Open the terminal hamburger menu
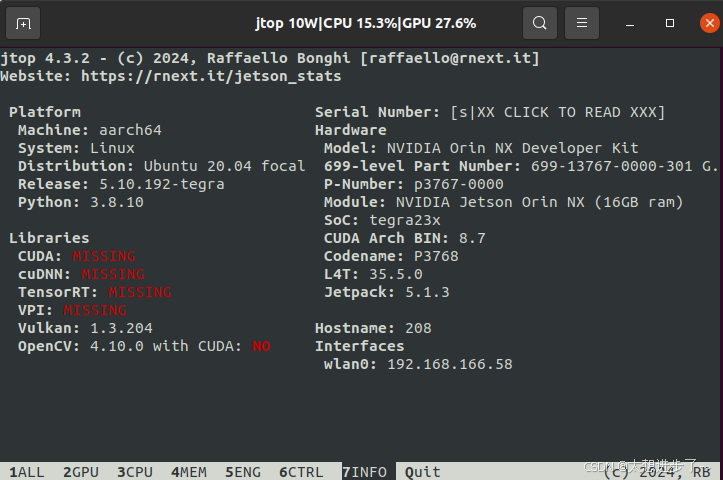The image size is (723, 480). click(x=582, y=23)
